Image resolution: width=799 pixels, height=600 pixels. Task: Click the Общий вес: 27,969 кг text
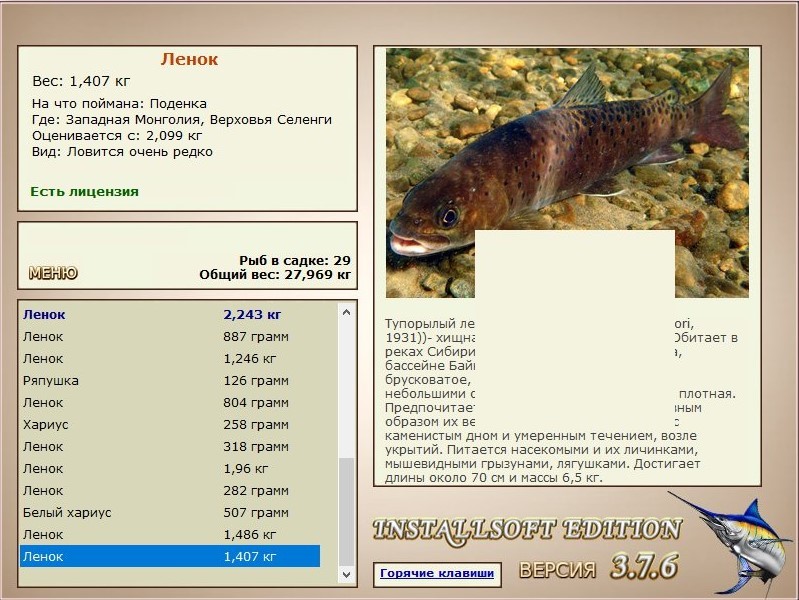click(x=275, y=275)
